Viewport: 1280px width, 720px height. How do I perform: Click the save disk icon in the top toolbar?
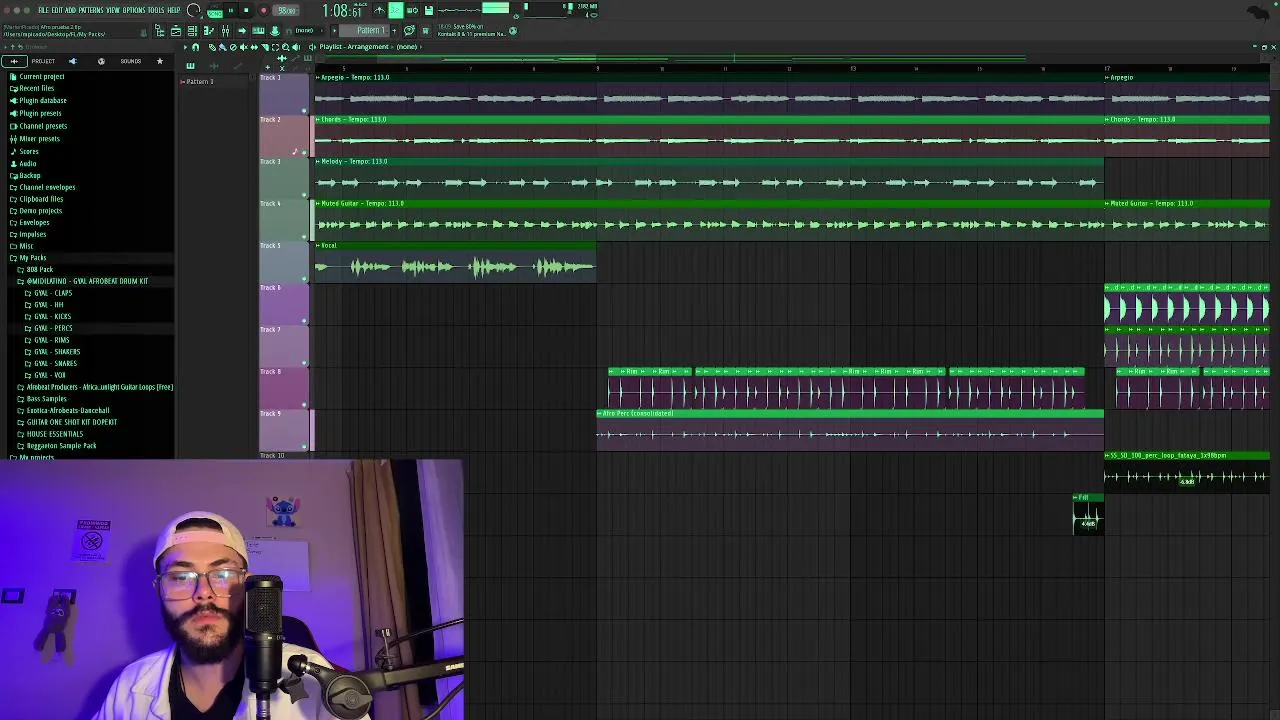pos(429,10)
